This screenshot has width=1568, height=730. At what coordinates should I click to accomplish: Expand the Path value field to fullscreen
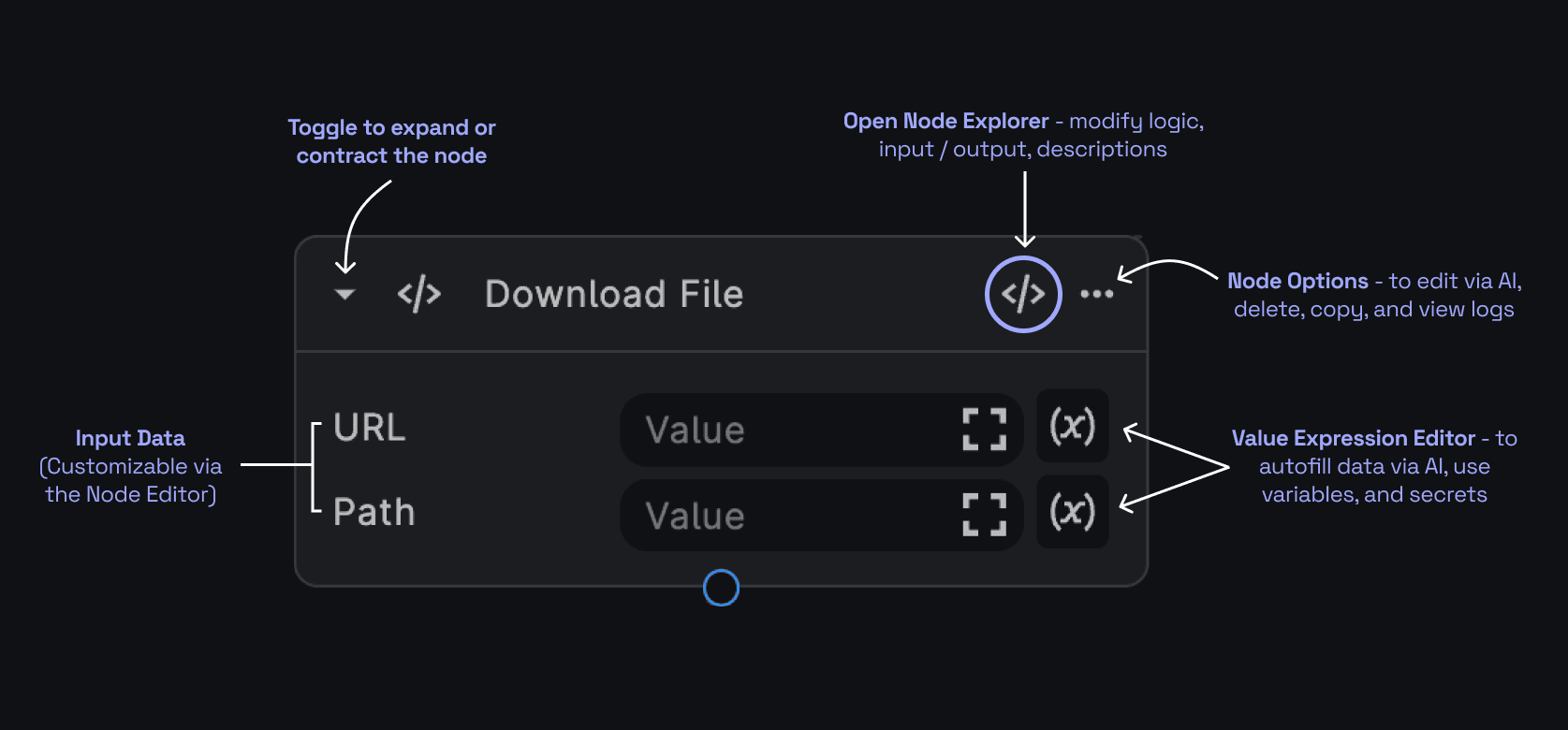click(x=984, y=515)
